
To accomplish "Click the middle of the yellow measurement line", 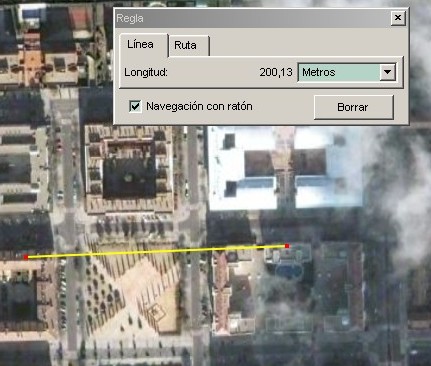I will tap(157, 251).
